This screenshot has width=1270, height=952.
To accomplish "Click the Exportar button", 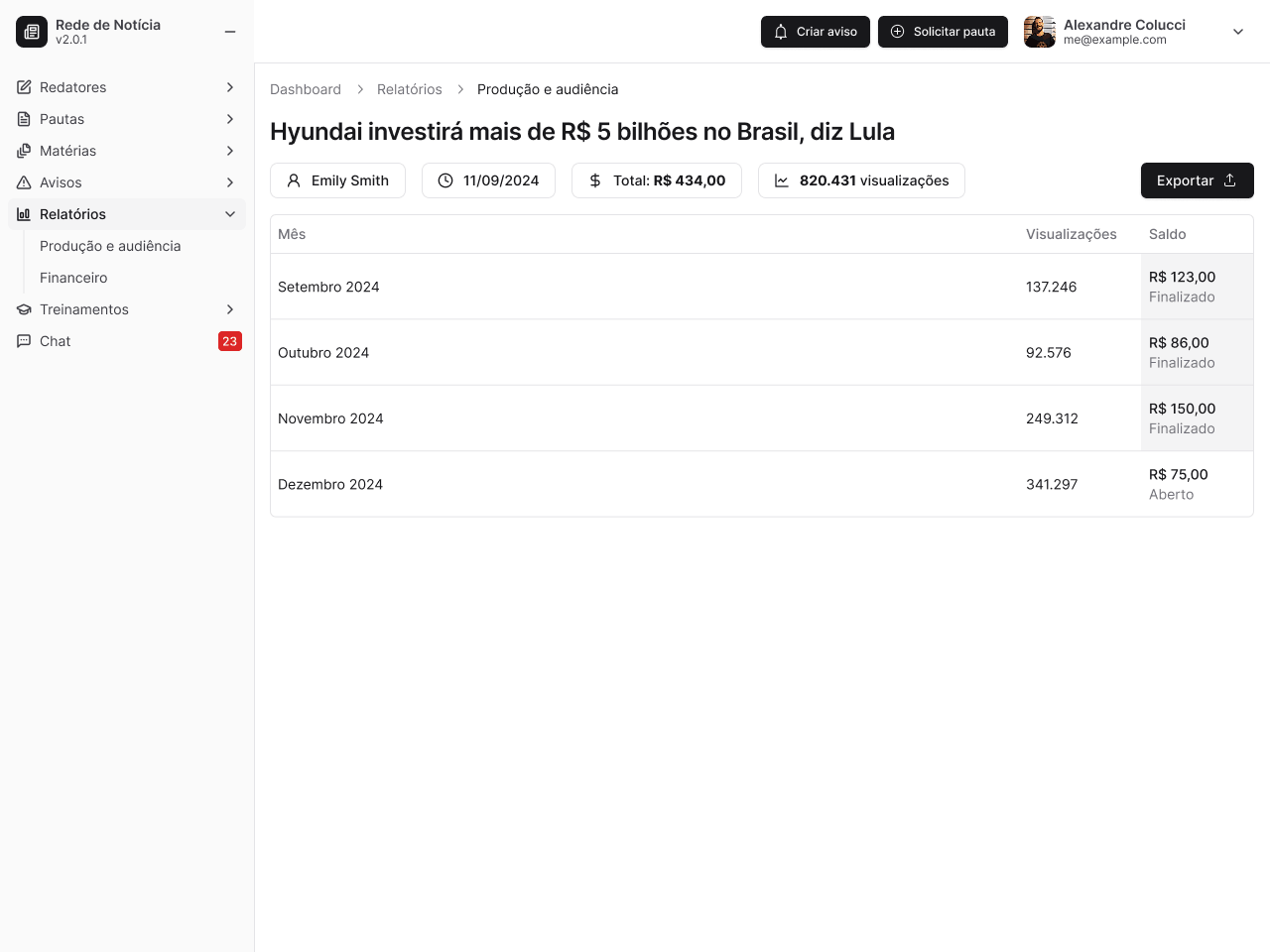I will (1197, 180).
